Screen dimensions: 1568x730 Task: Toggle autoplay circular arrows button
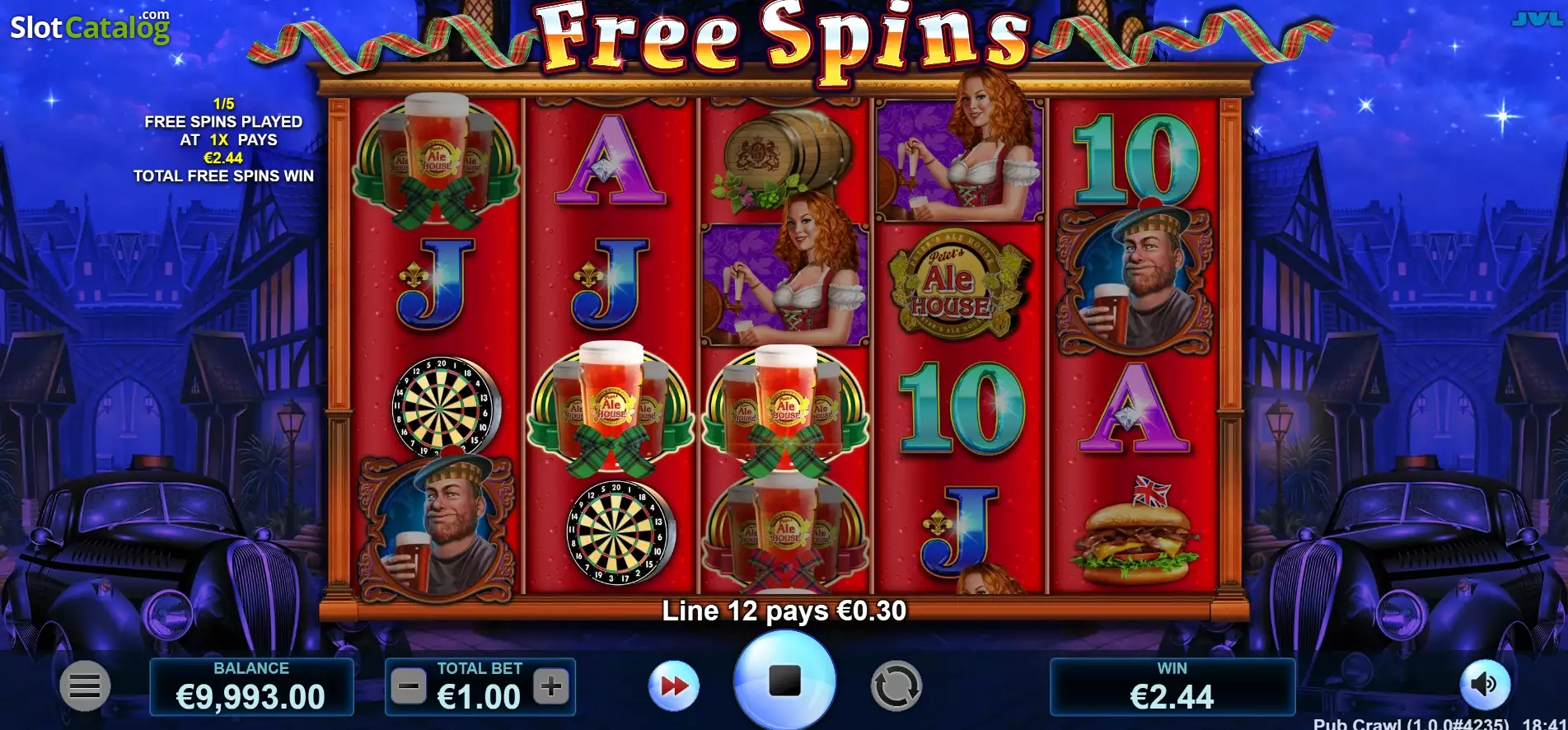pyautogui.click(x=896, y=686)
